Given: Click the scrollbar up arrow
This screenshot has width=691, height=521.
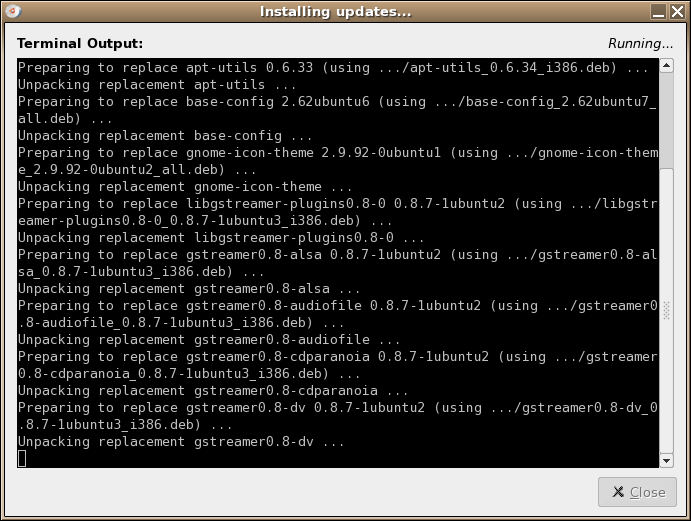Looking at the screenshot, I should tap(667, 65).
